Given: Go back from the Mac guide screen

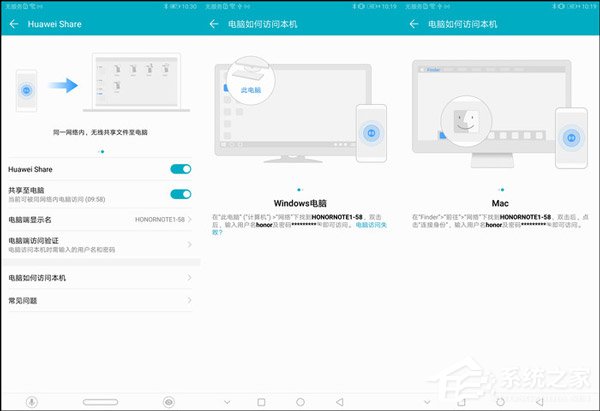Looking at the screenshot, I should click(x=413, y=22).
